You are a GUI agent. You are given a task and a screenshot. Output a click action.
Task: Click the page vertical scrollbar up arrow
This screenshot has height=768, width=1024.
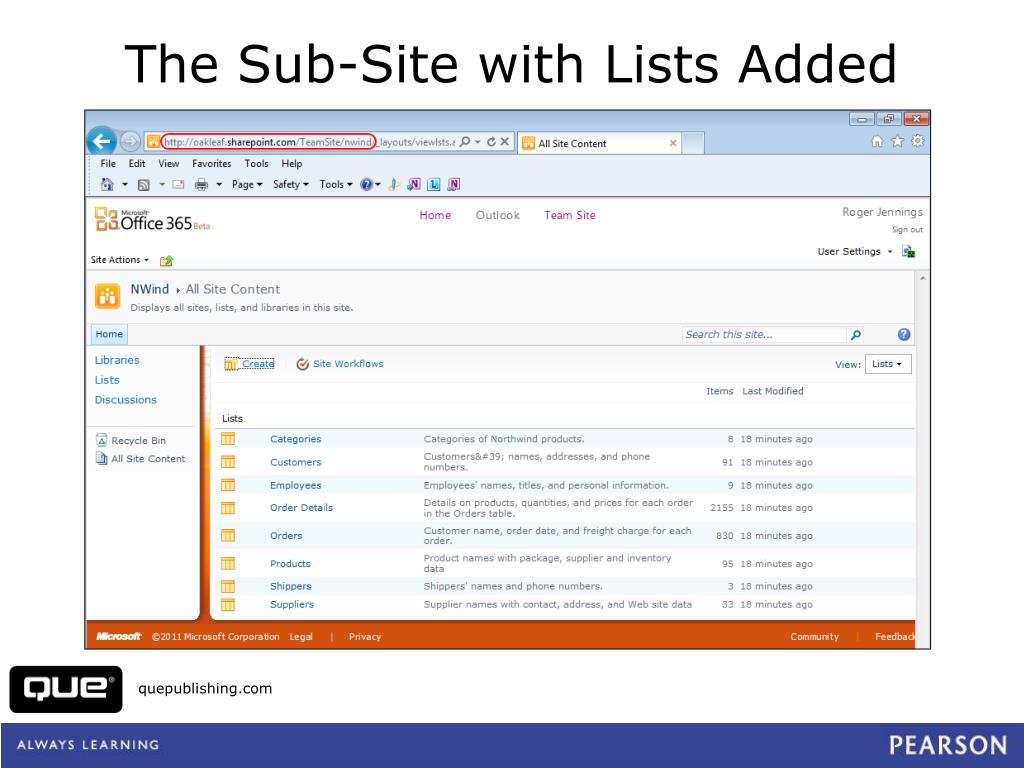coord(923,278)
